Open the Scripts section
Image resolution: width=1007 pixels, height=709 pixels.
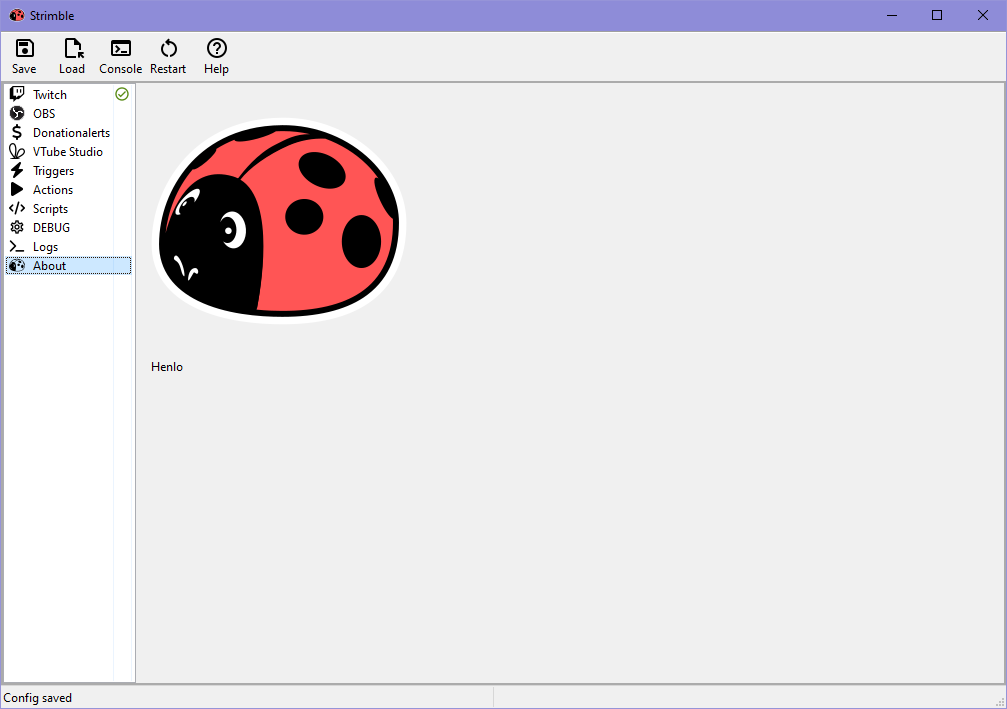pyautogui.click(x=50, y=209)
